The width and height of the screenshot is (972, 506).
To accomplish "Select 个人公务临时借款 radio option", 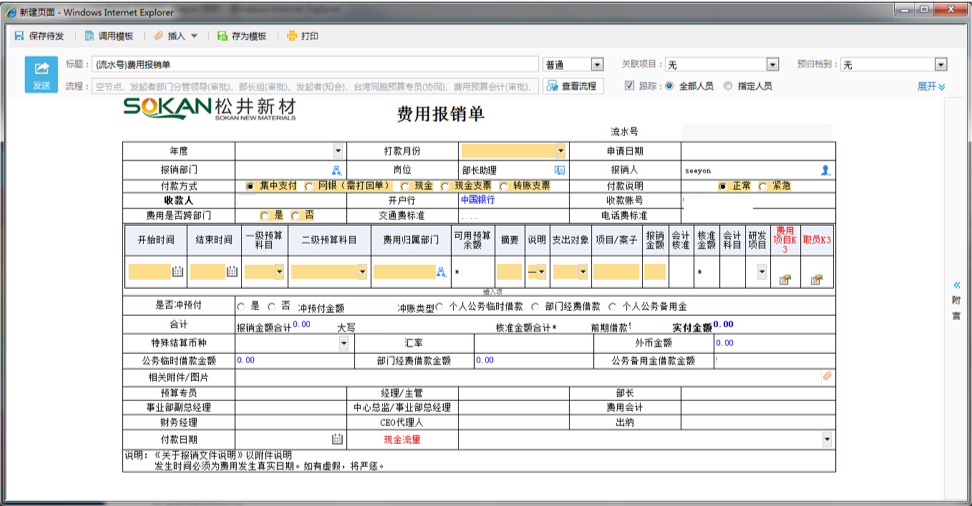I will (440, 306).
